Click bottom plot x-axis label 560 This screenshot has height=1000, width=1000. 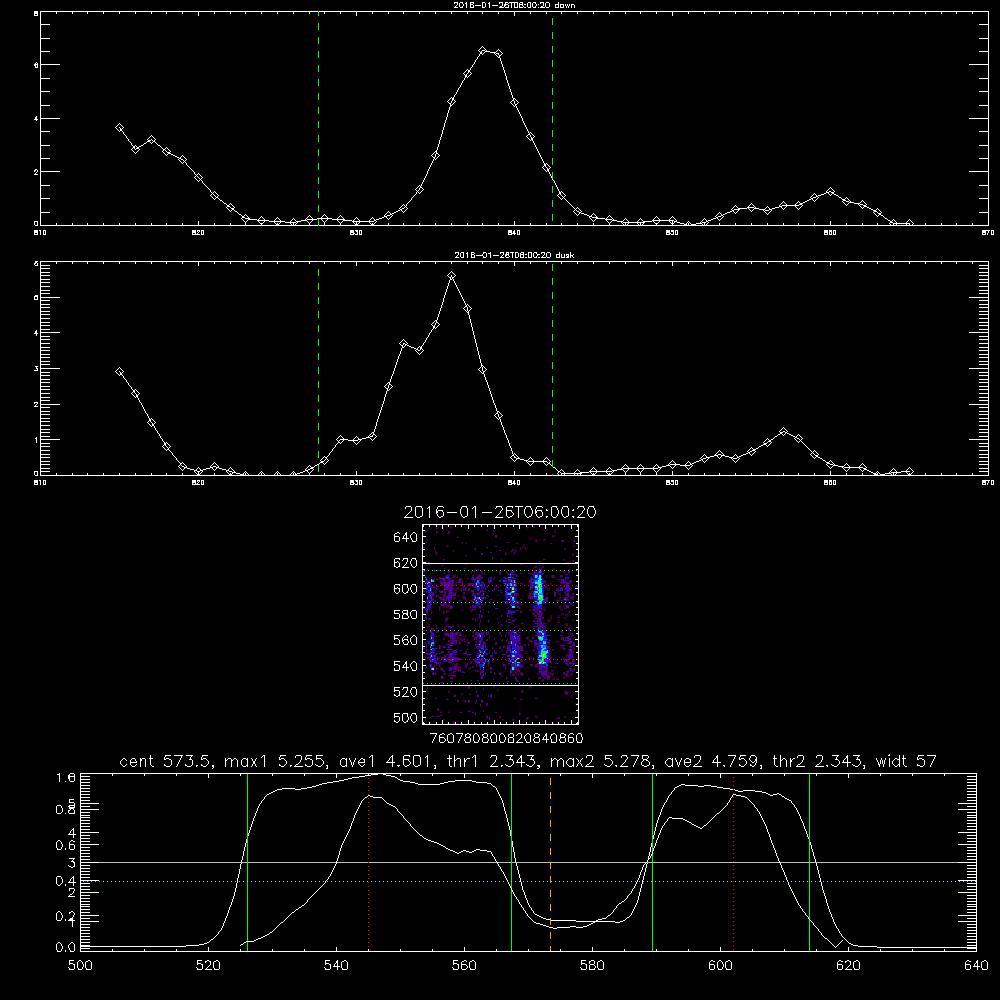point(464,966)
